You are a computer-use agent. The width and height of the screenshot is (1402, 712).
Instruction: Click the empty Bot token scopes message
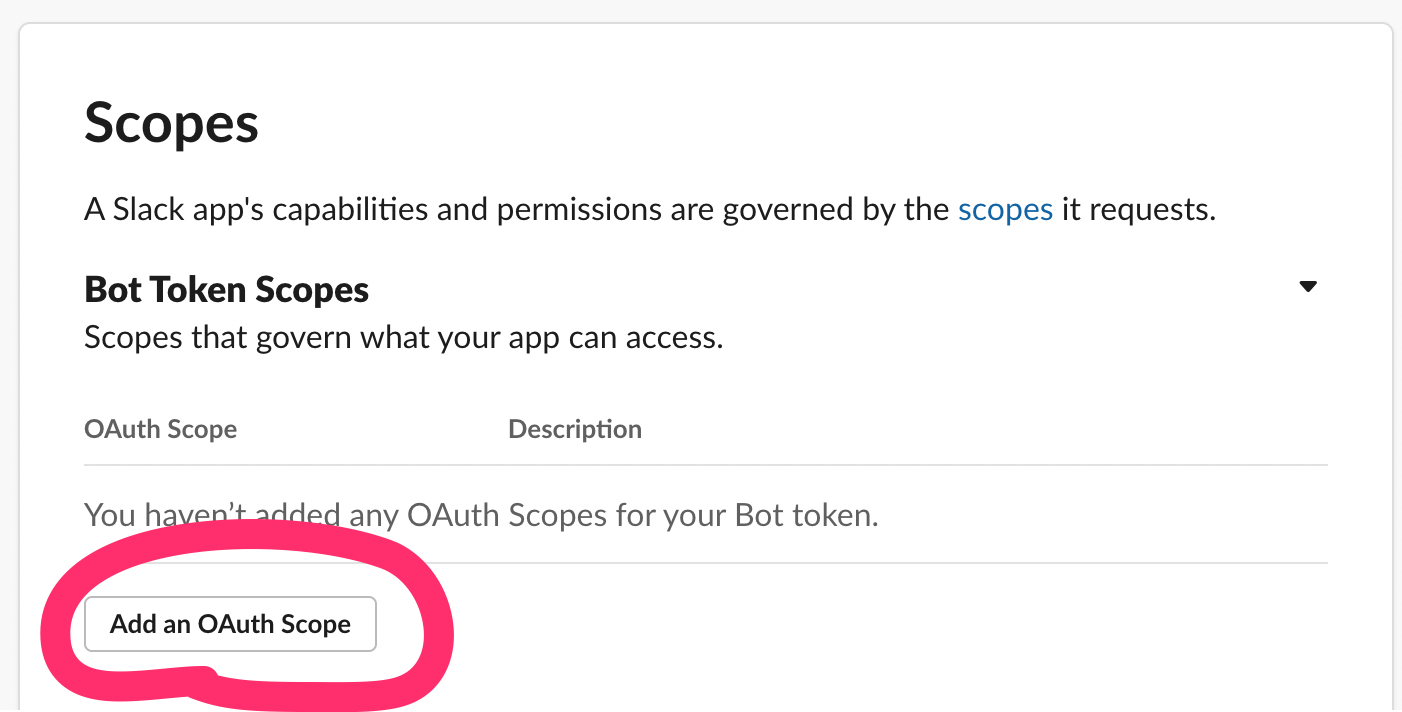point(481,515)
